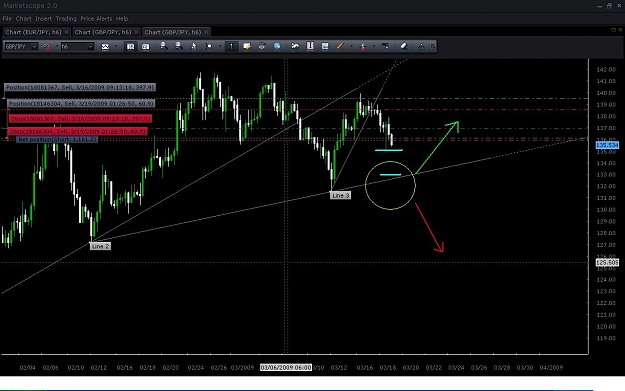Screen dimensions: 625x391
Task: Click the save chart image icon
Action: tap(325, 47)
